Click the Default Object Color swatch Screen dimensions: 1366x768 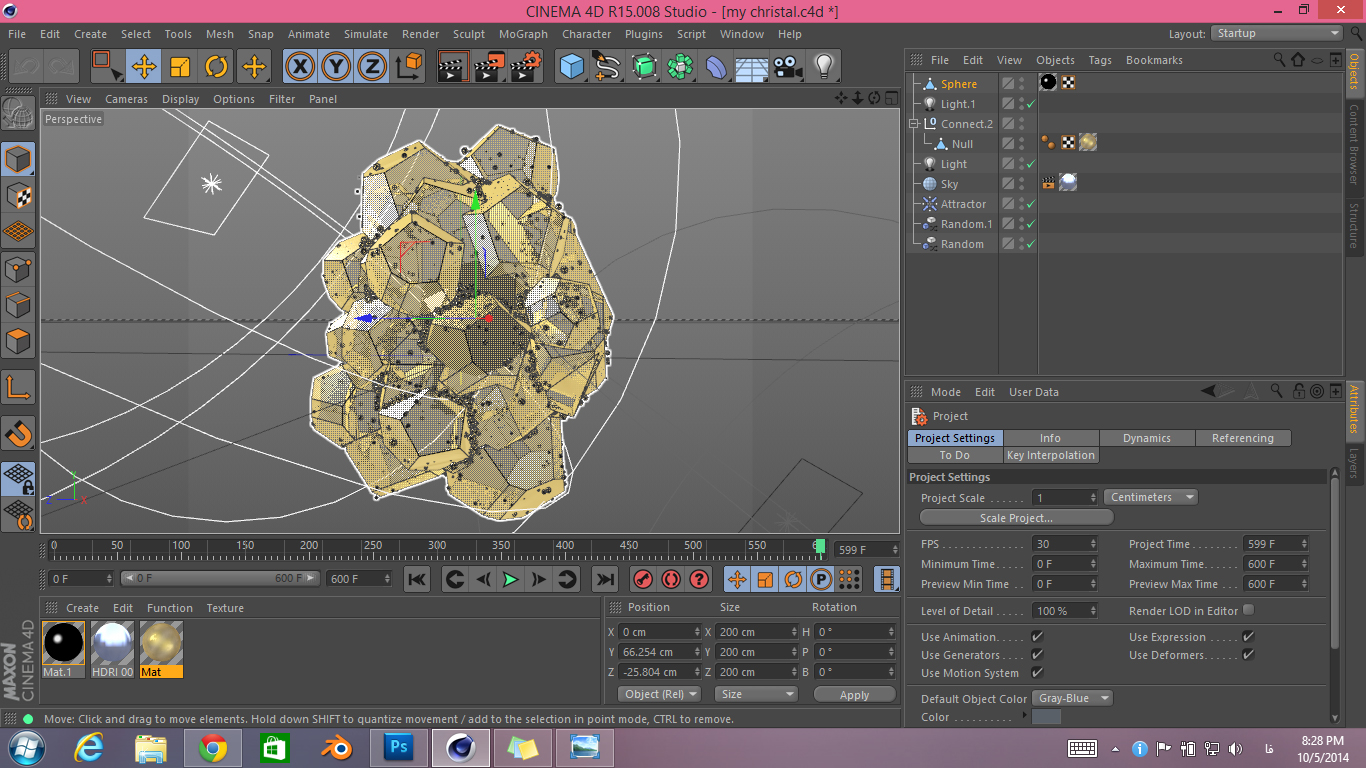1046,717
